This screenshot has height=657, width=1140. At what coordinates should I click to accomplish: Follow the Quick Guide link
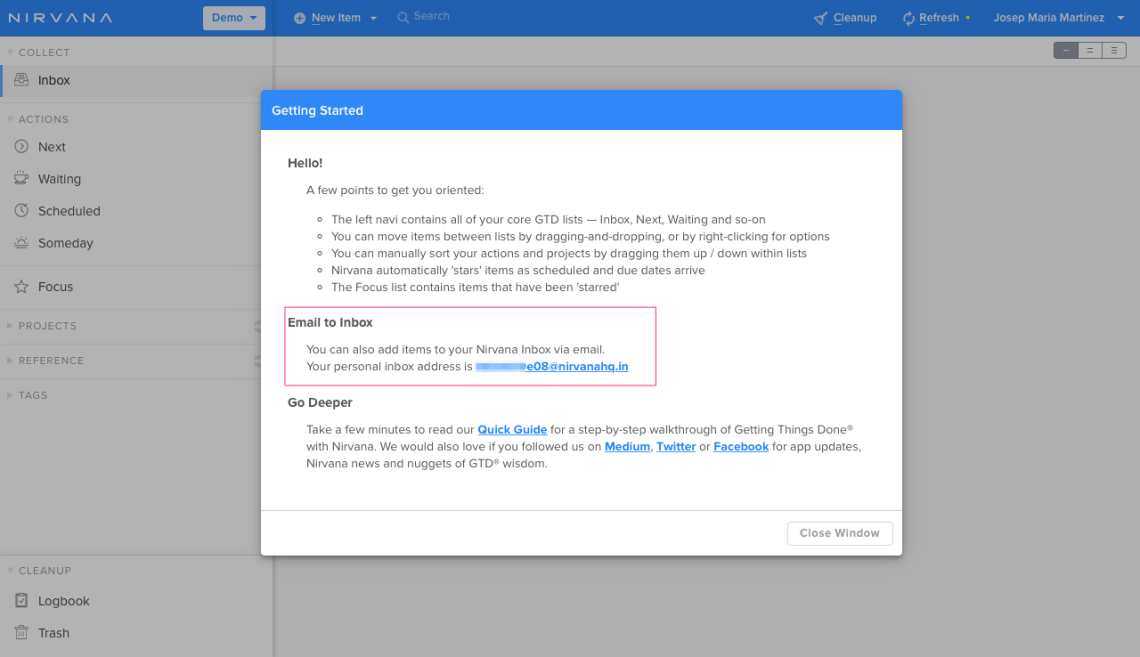(x=512, y=430)
